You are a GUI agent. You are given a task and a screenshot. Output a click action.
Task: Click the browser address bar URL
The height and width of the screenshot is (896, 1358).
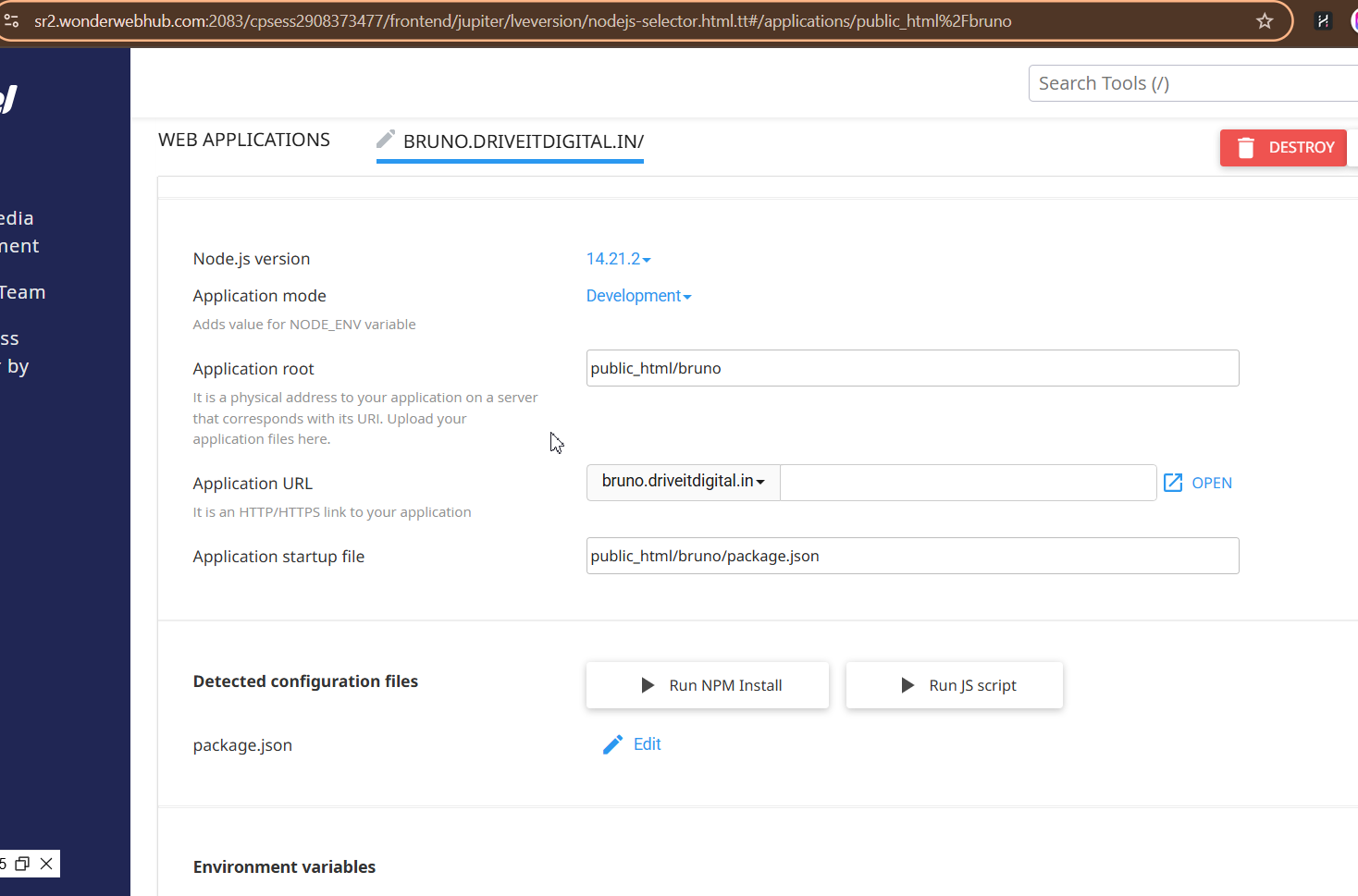pyautogui.click(x=523, y=20)
